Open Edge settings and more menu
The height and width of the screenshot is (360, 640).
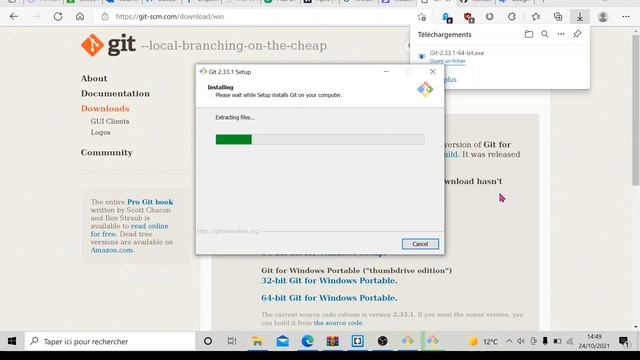[x=626, y=17]
